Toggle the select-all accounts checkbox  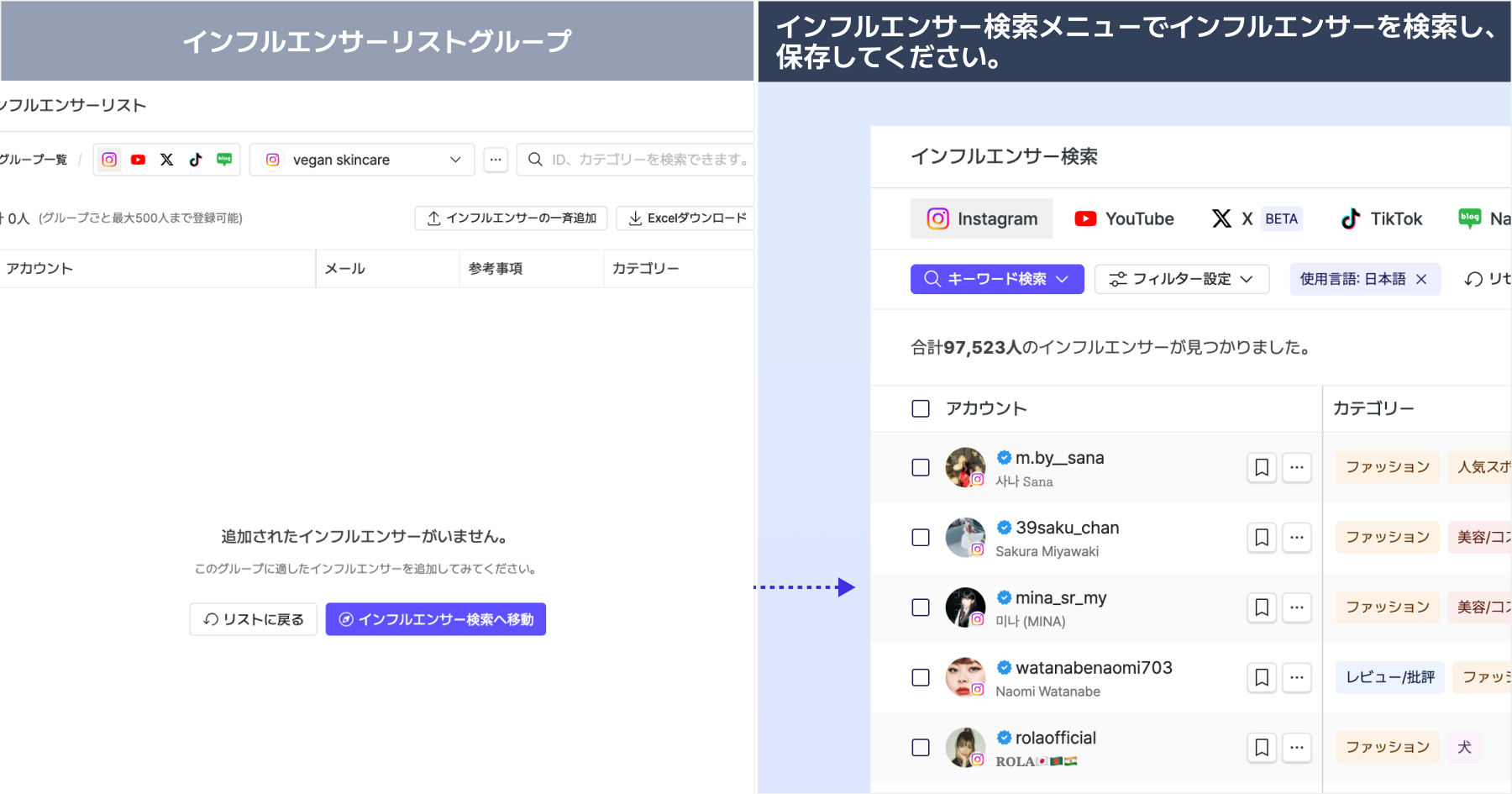click(921, 408)
